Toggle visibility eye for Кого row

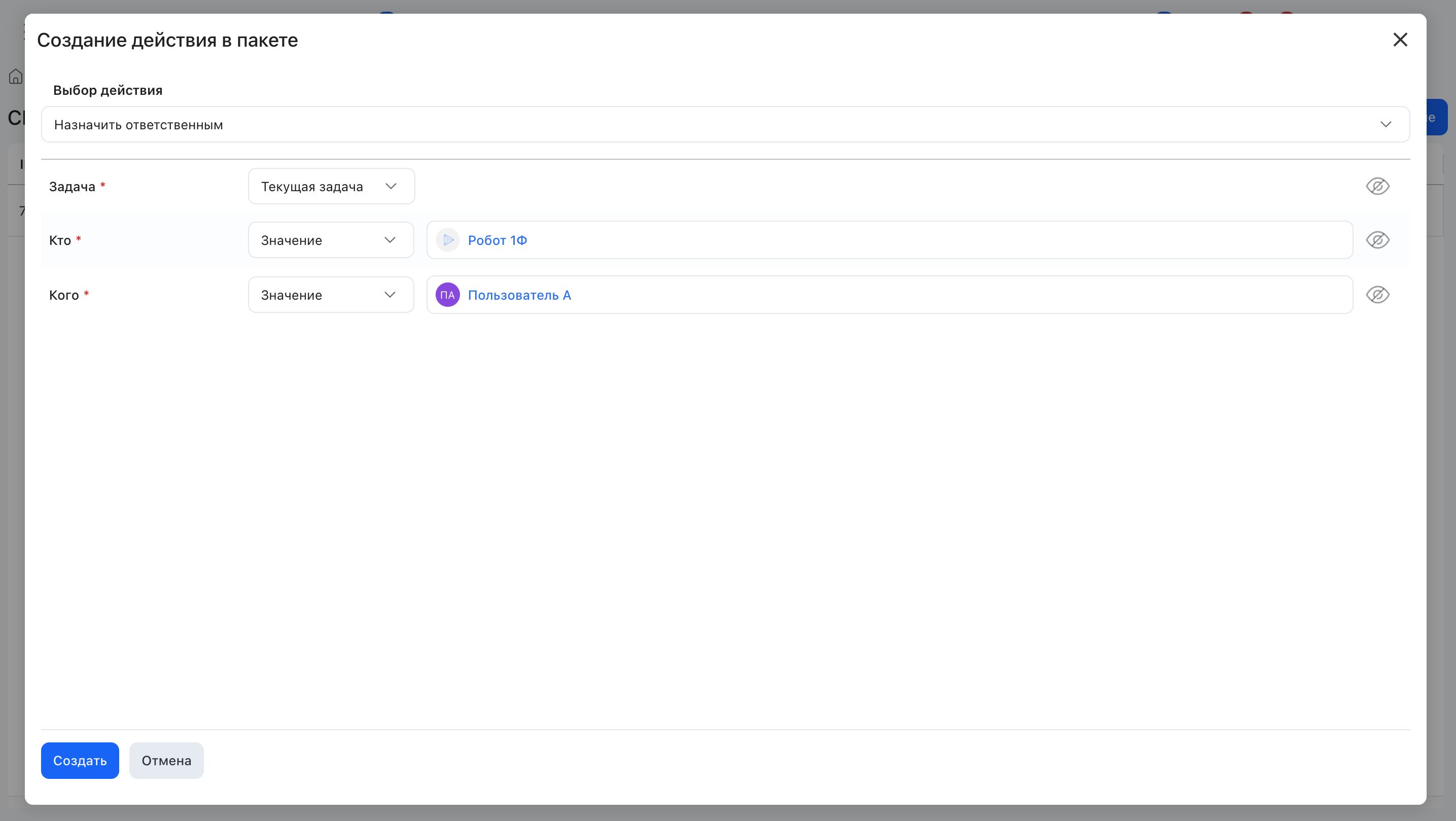click(x=1377, y=295)
